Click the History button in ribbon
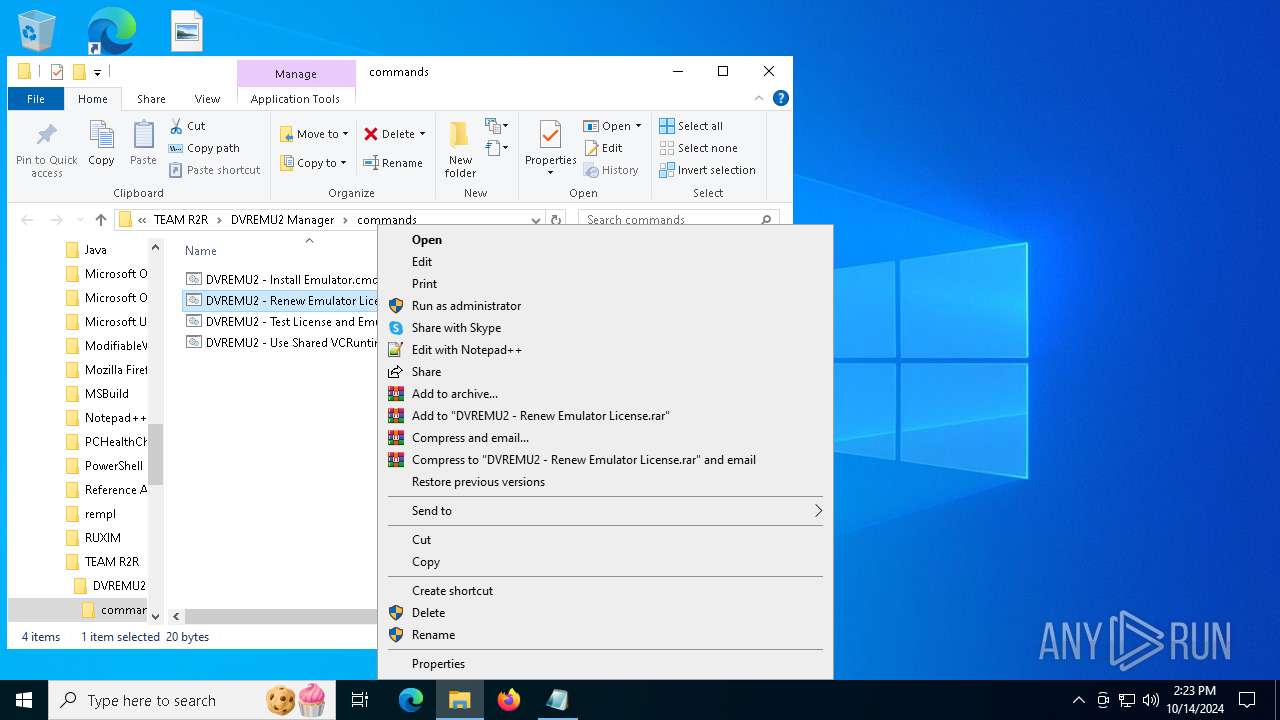The width and height of the screenshot is (1280, 720). (x=611, y=170)
